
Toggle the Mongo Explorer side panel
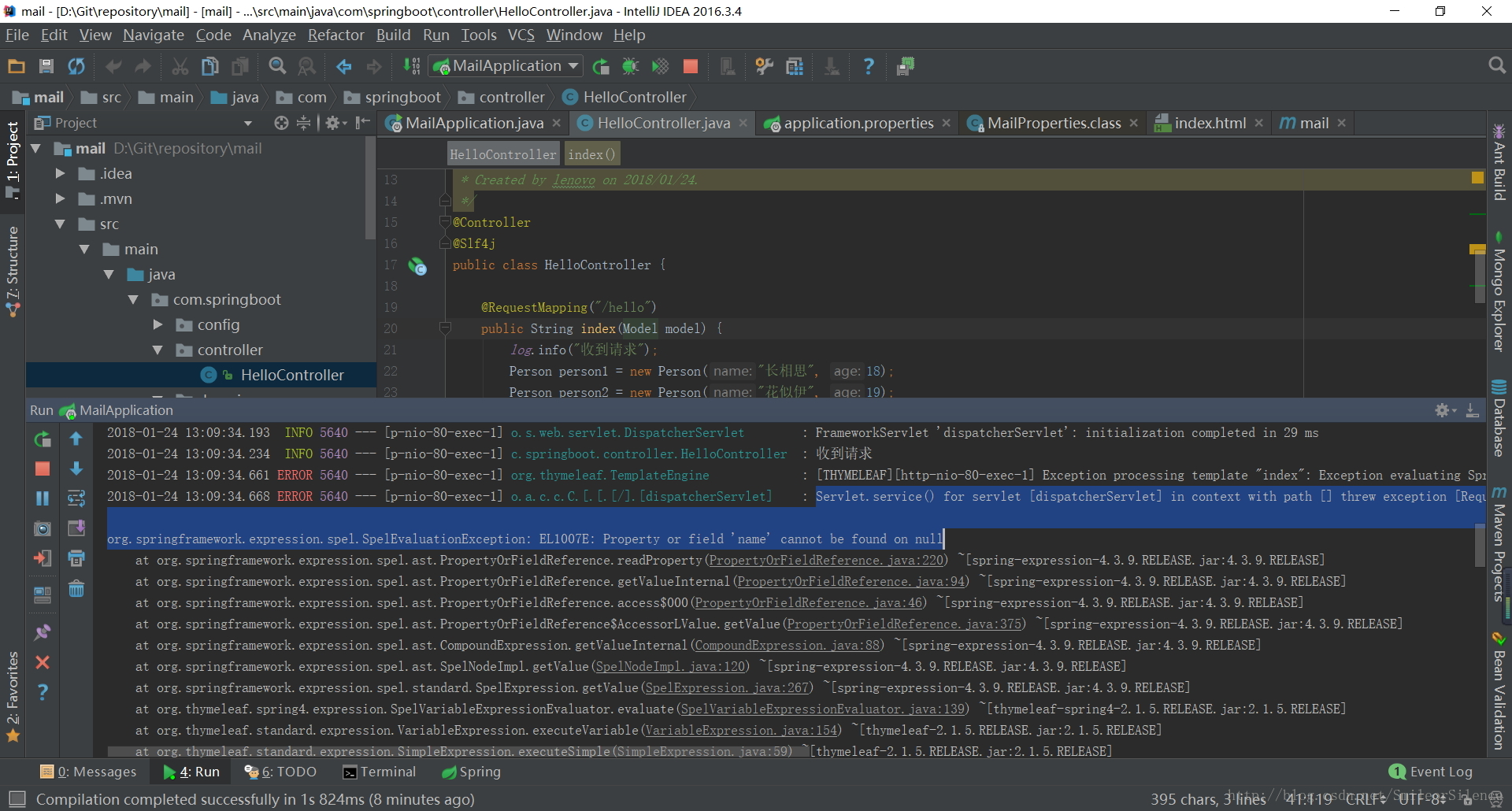[x=1499, y=291]
